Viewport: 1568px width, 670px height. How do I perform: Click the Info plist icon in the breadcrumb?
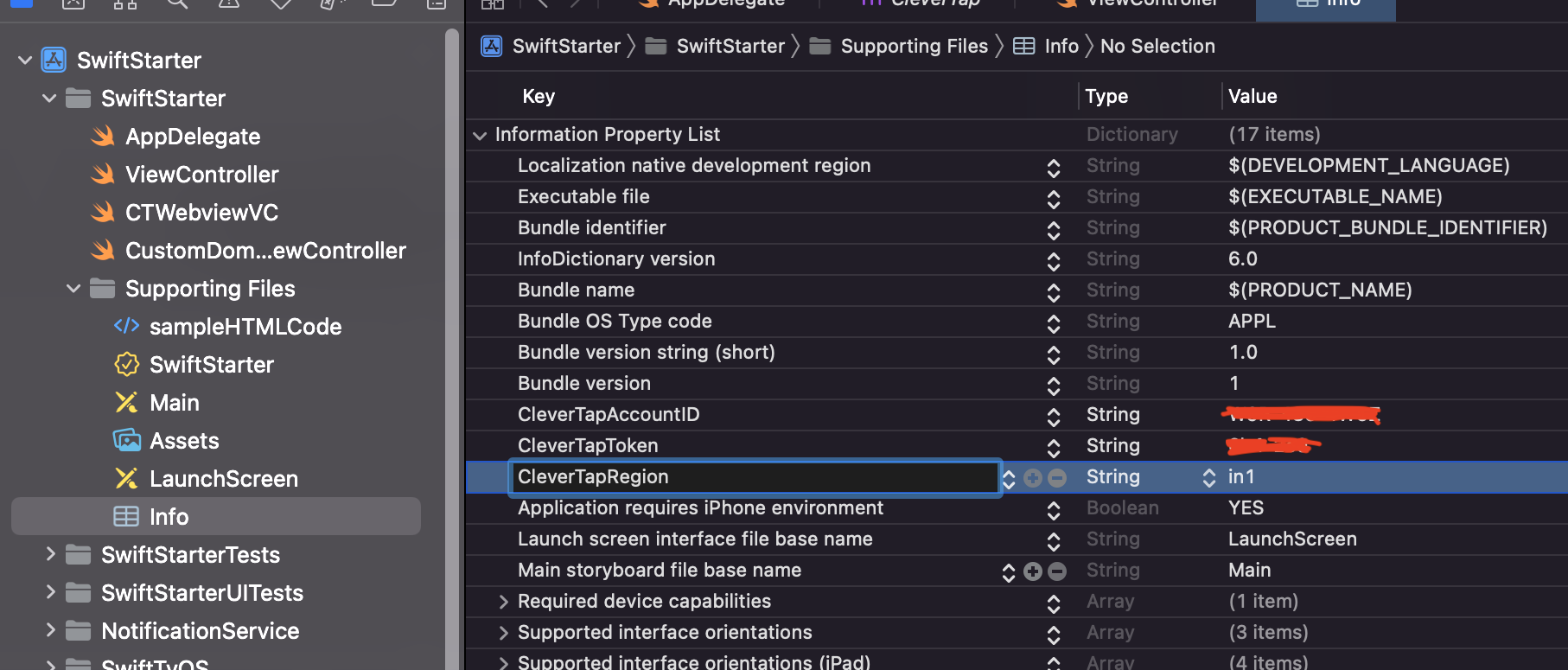tap(1024, 46)
